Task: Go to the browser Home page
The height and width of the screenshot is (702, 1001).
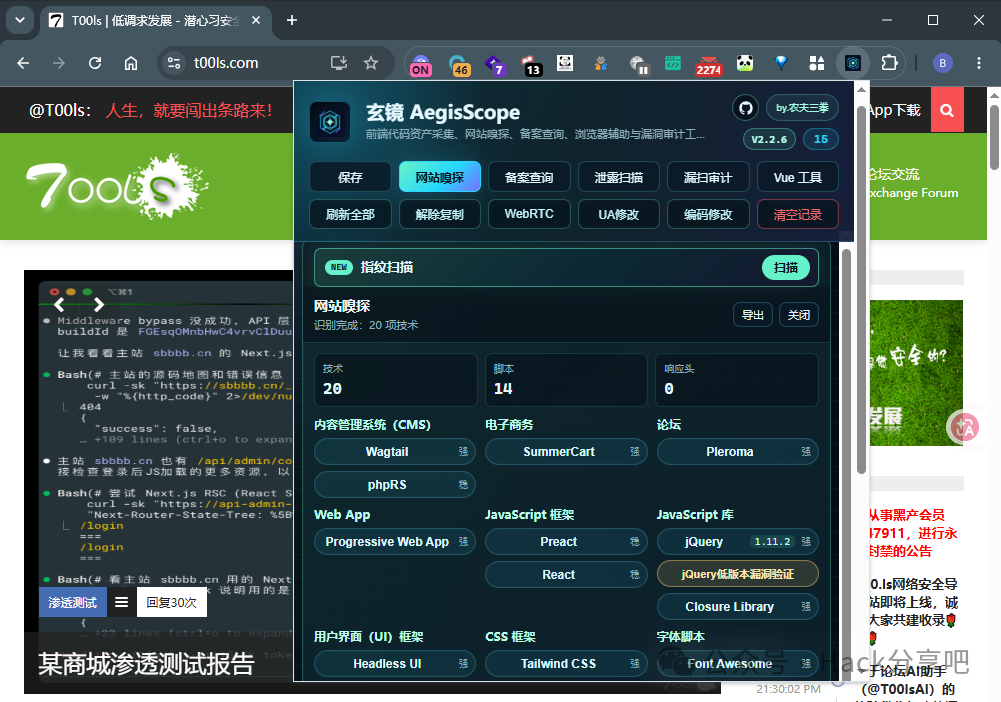Action: (131, 63)
